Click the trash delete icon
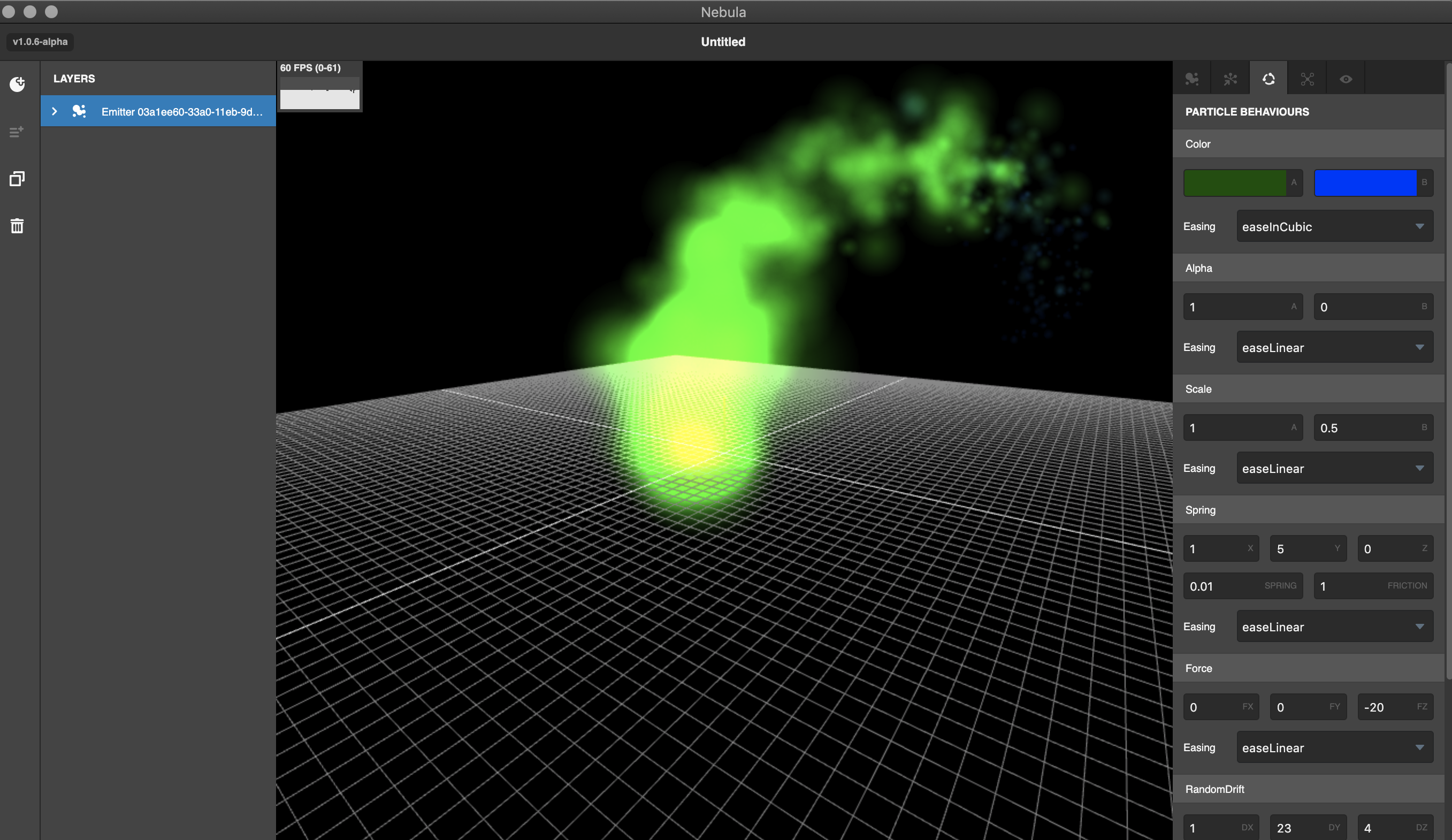1452x840 pixels. (17, 226)
